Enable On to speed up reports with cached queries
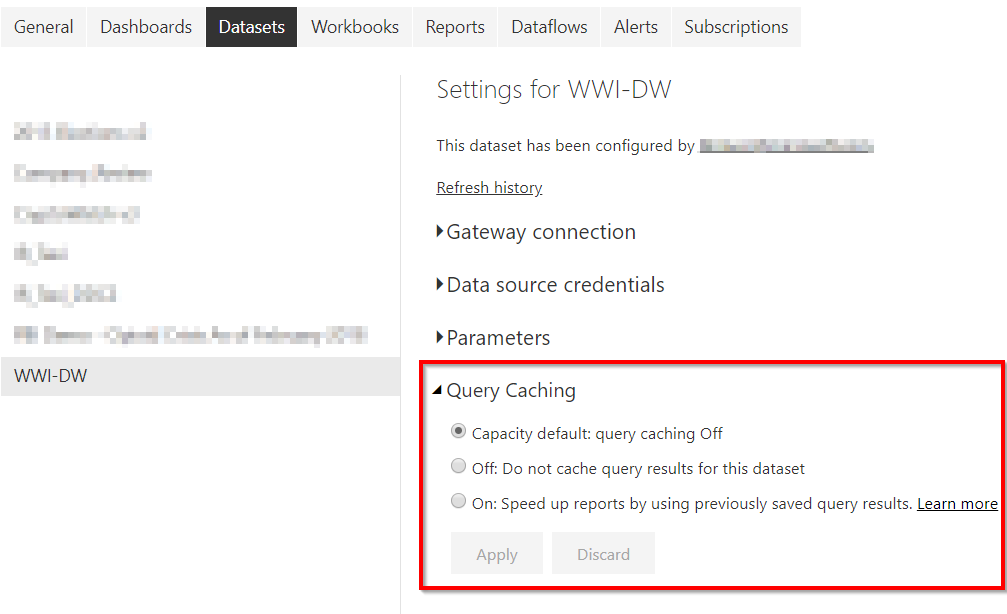1007x614 pixels. coord(458,501)
